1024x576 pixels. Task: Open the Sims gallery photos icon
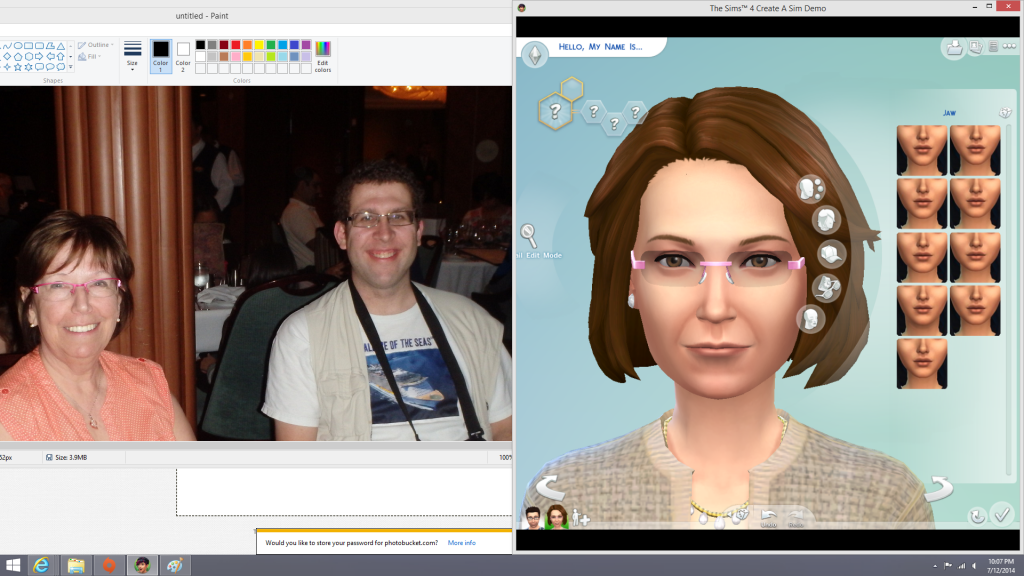(976, 47)
